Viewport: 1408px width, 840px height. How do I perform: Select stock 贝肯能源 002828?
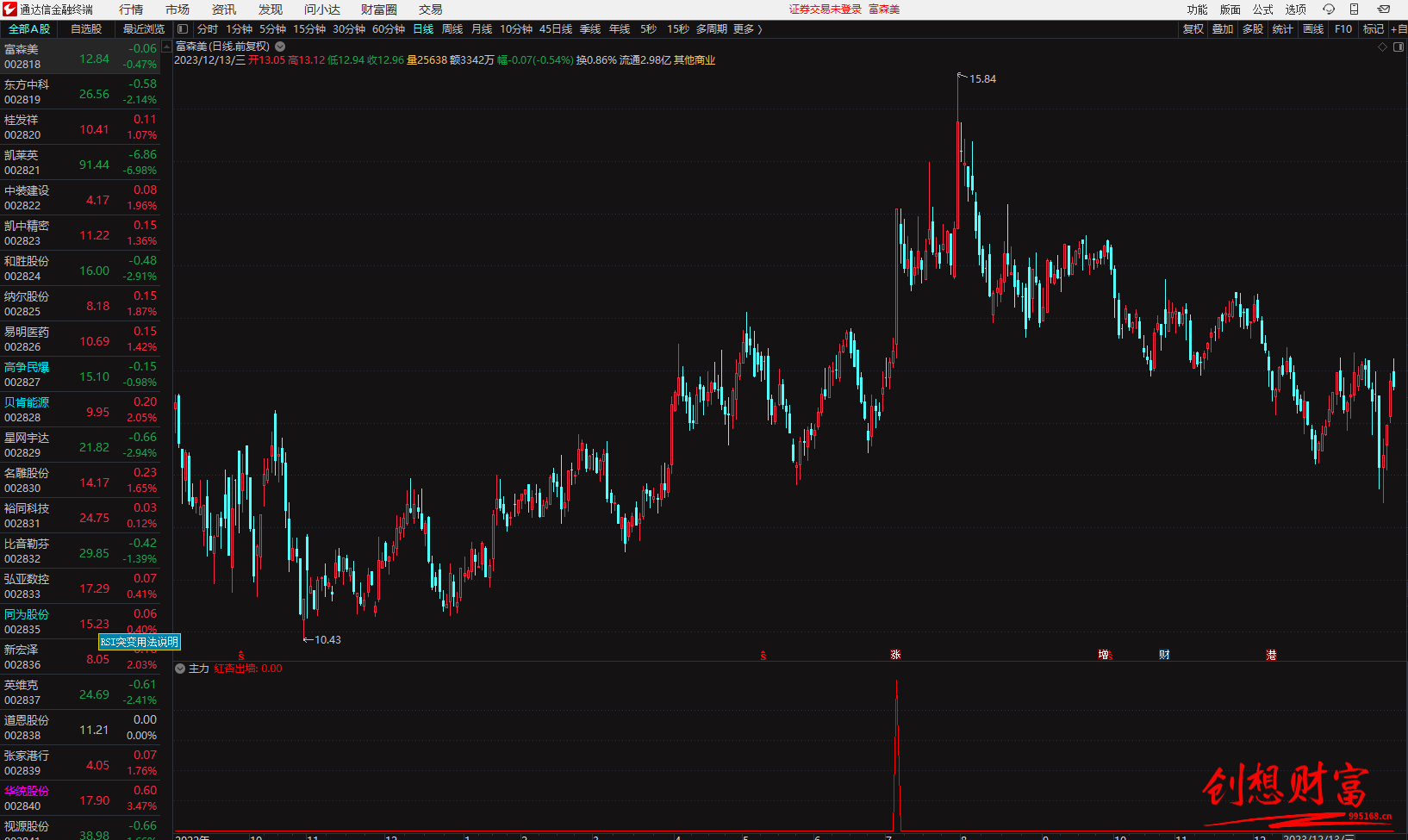pos(80,410)
